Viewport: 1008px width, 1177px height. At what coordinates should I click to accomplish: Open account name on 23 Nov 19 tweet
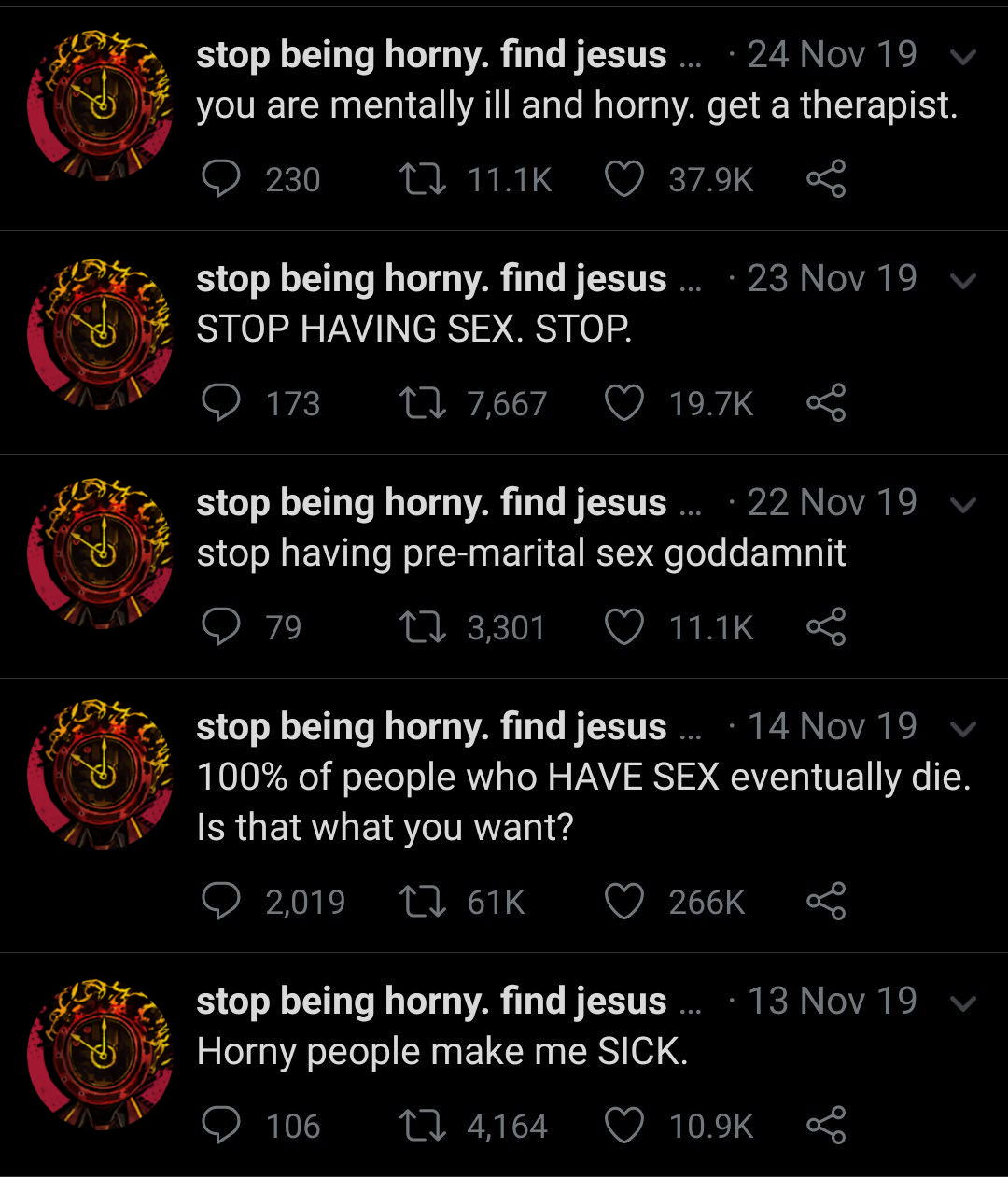point(431,279)
